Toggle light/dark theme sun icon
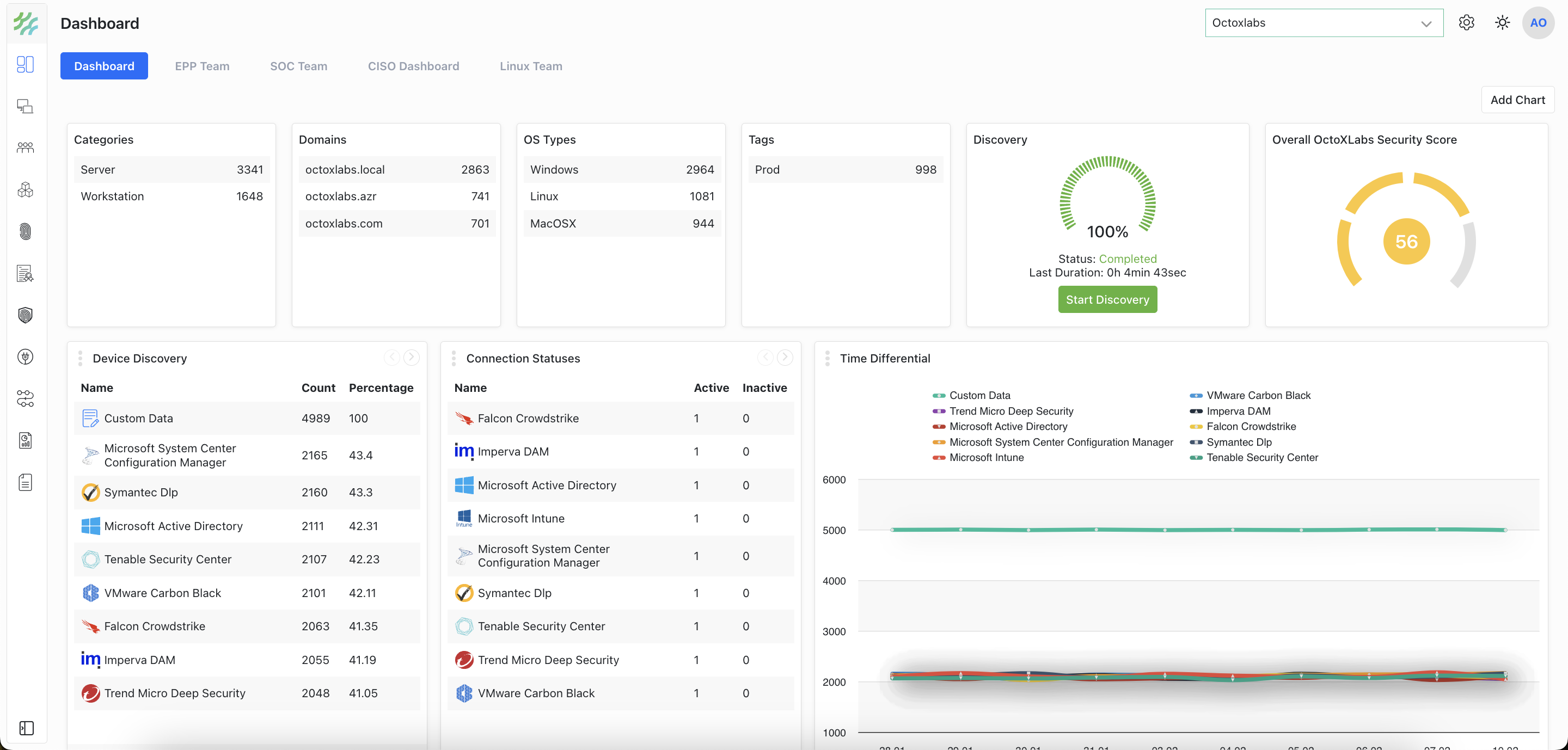Screen dimensions: 1568x750 1502,22
